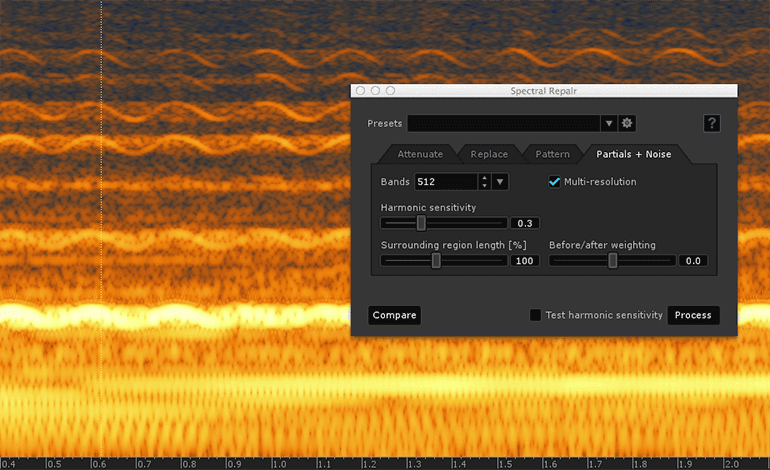Click the empty Presets selection field

(x=504, y=123)
